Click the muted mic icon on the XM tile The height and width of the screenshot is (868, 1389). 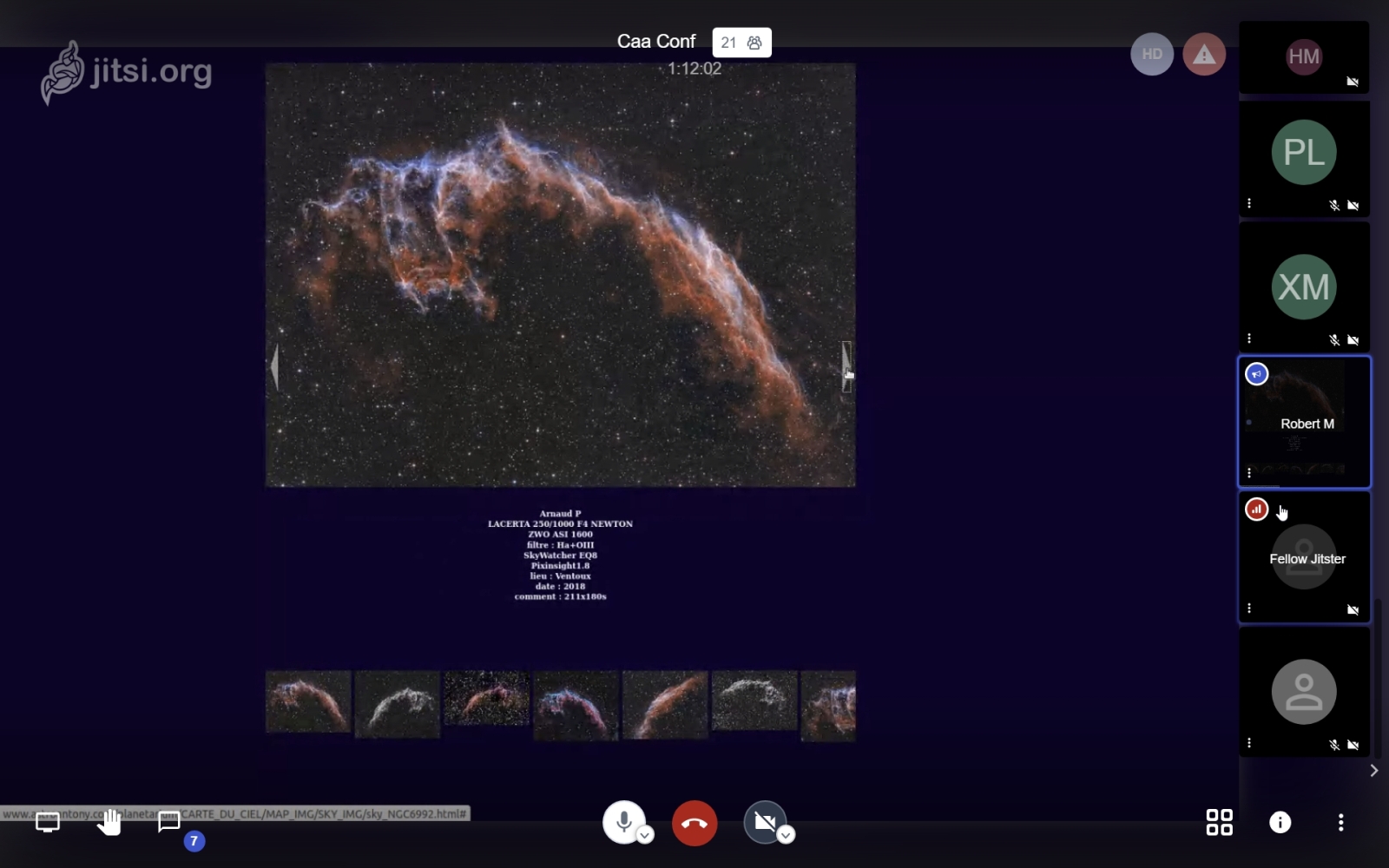click(x=1334, y=340)
